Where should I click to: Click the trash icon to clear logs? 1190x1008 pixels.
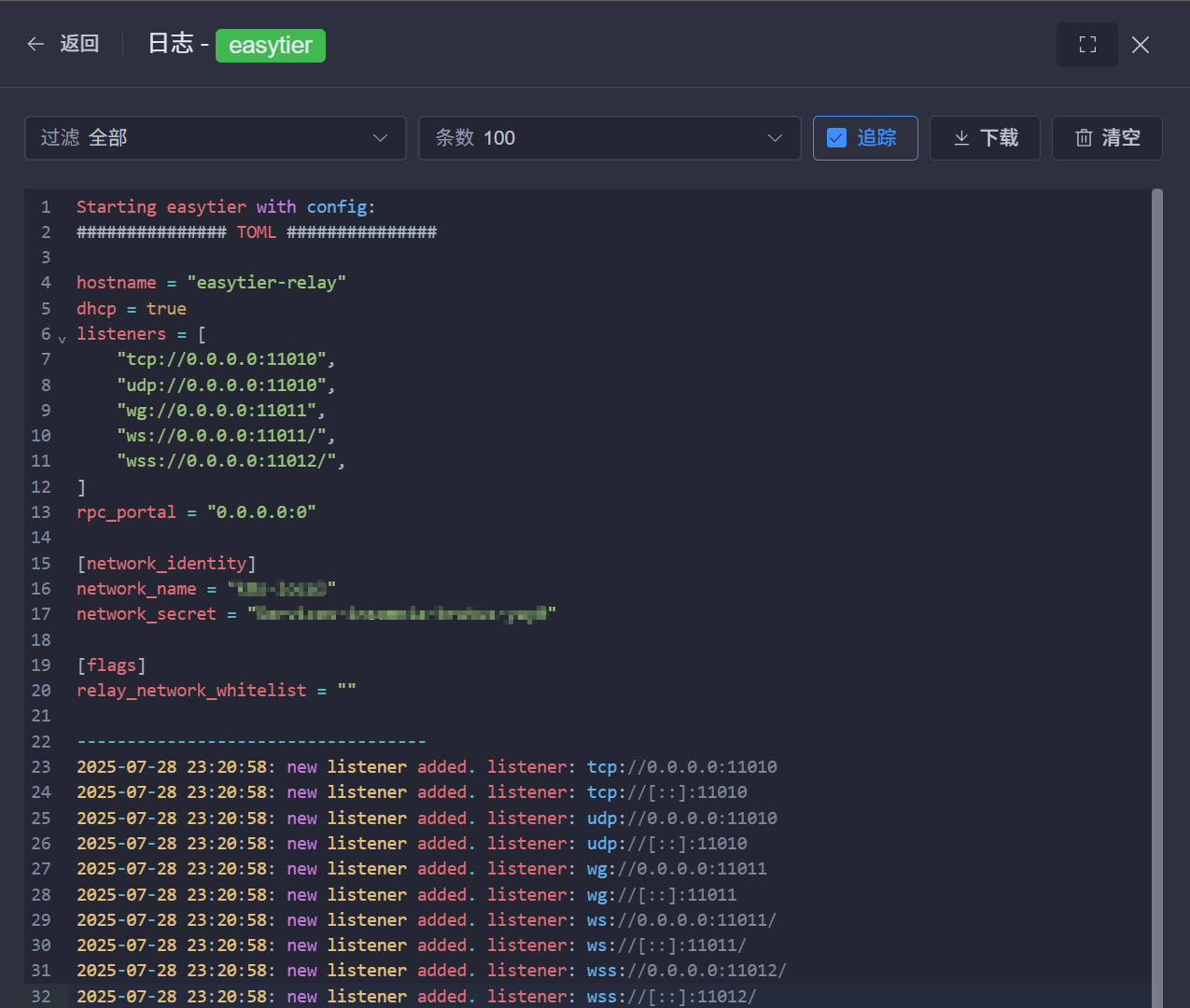click(1084, 138)
